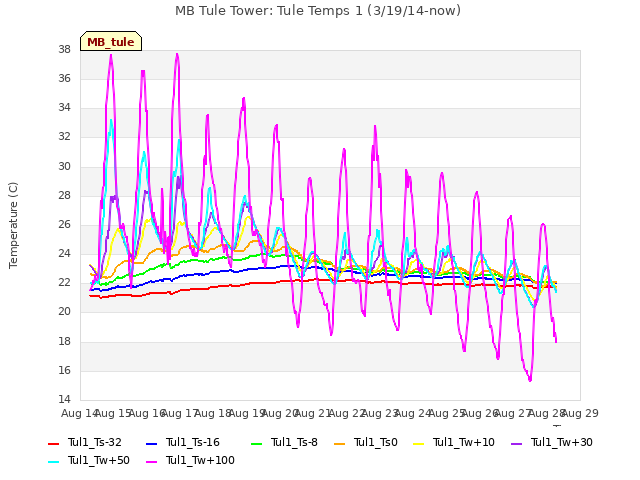Select the Tul1_Ts-8 legend label
The image size is (640, 480).
(x=294, y=442)
